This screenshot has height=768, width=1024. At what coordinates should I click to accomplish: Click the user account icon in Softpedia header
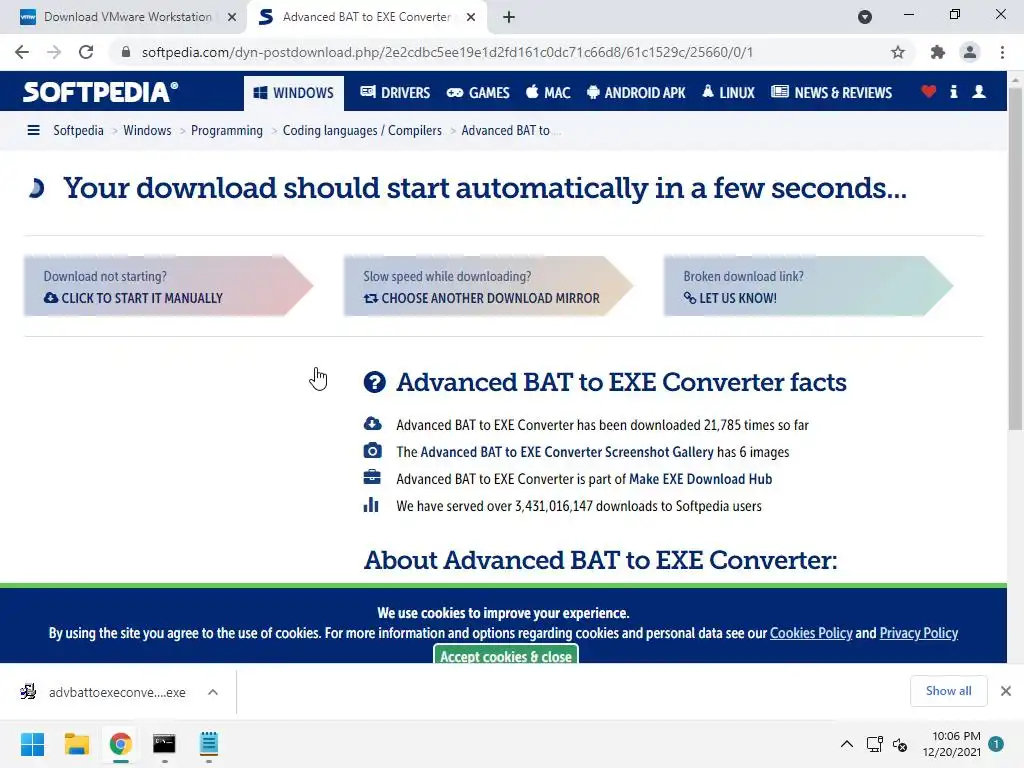click(x=978, y=91)
